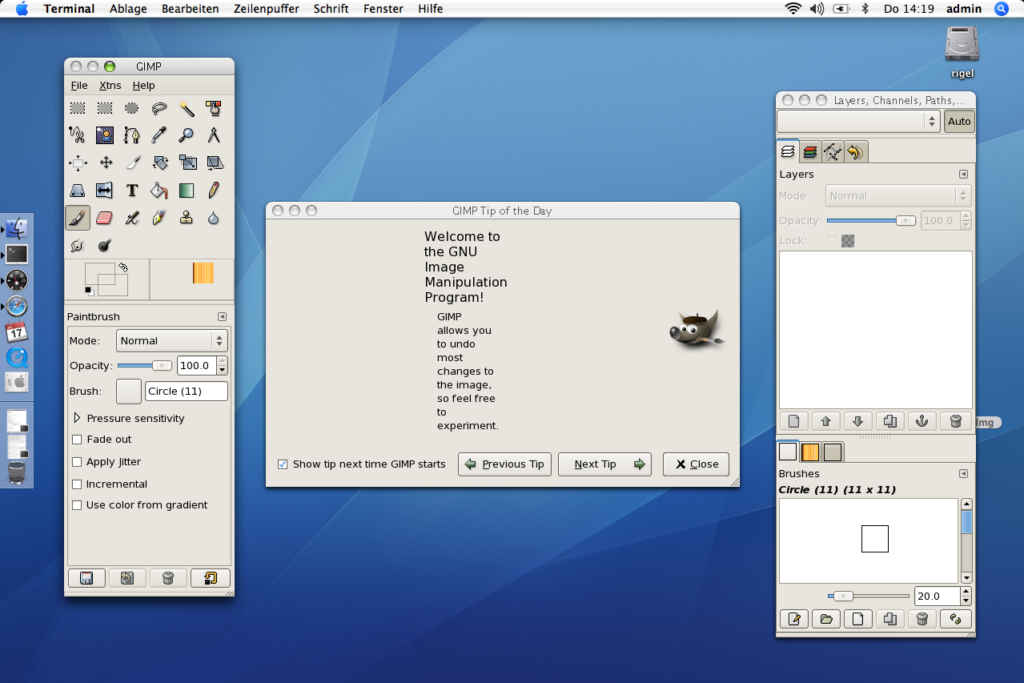
Task: Select the Fuzzy Select magic wand tool
Action: [x=186, y=108]
